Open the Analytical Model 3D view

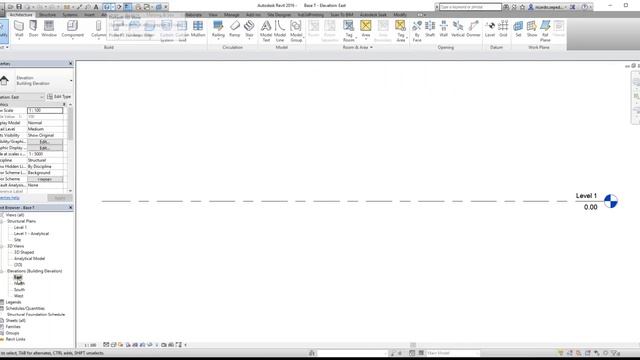coord(29,259)
